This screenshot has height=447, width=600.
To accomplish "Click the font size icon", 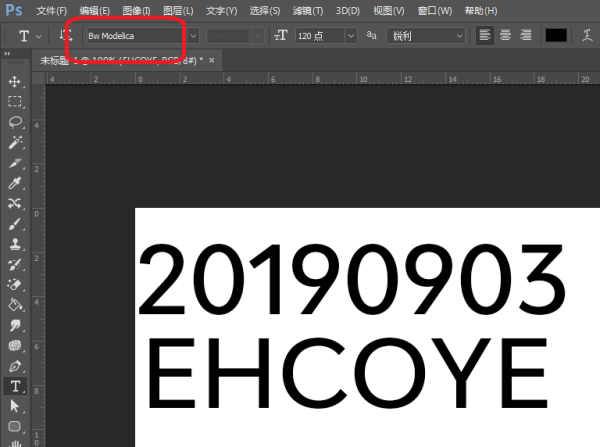I will point(280,36).
